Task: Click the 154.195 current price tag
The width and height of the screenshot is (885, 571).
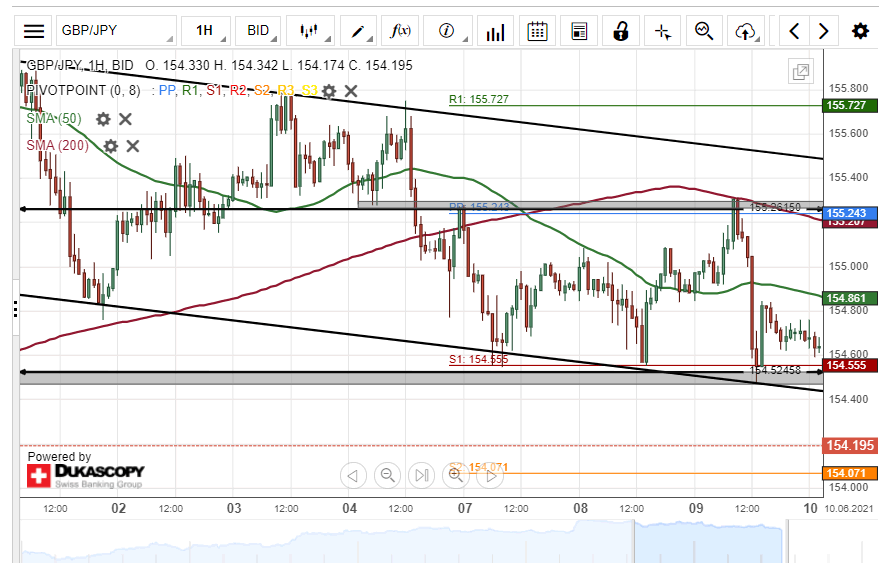Action: pyautogui.click(x=850, y=445)
